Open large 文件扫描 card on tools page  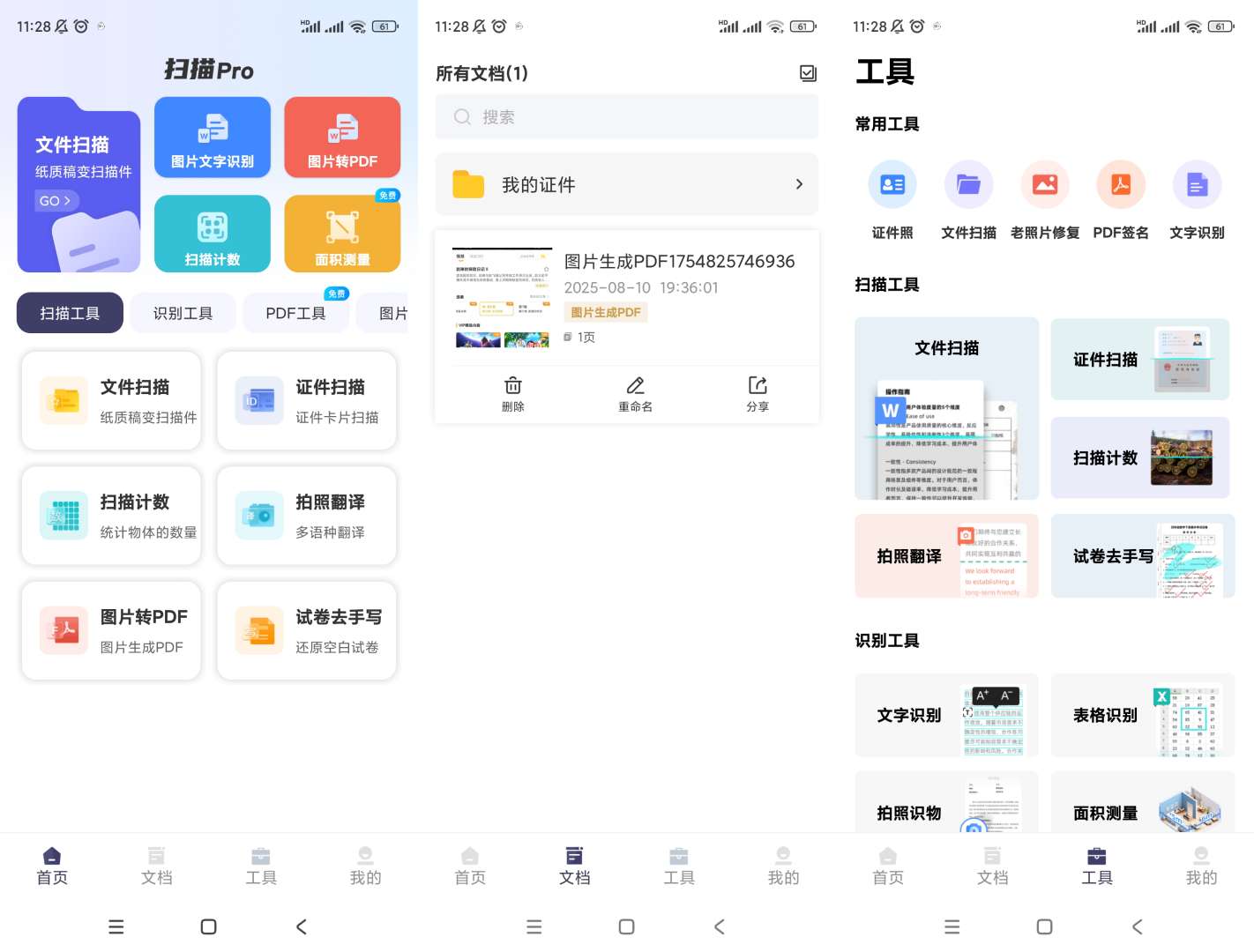point(947,409)
